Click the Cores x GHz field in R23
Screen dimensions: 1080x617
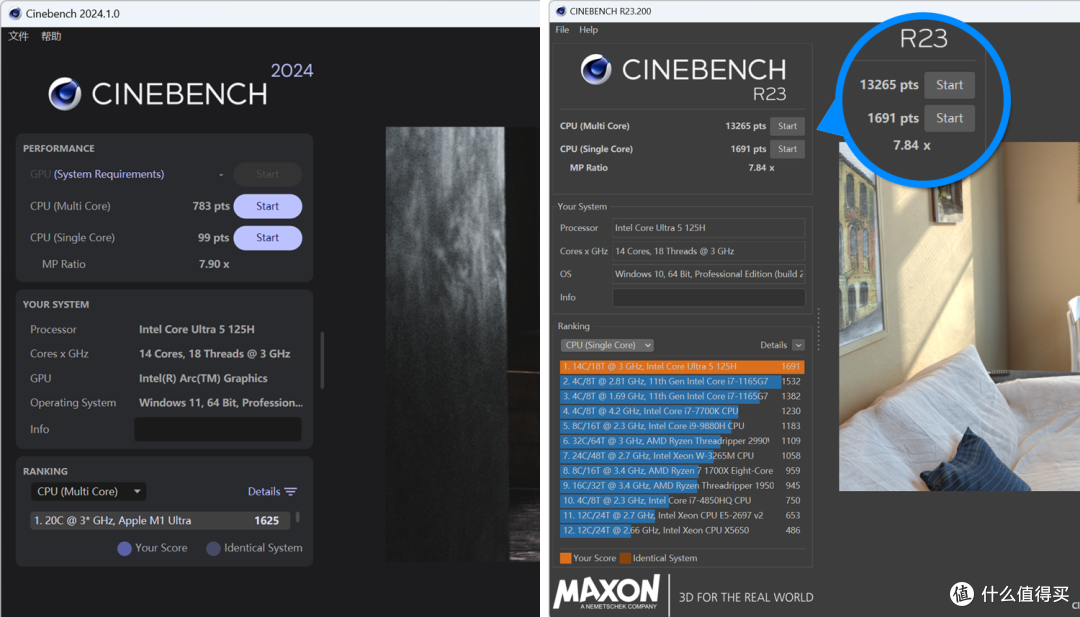[x=708, y=251]
